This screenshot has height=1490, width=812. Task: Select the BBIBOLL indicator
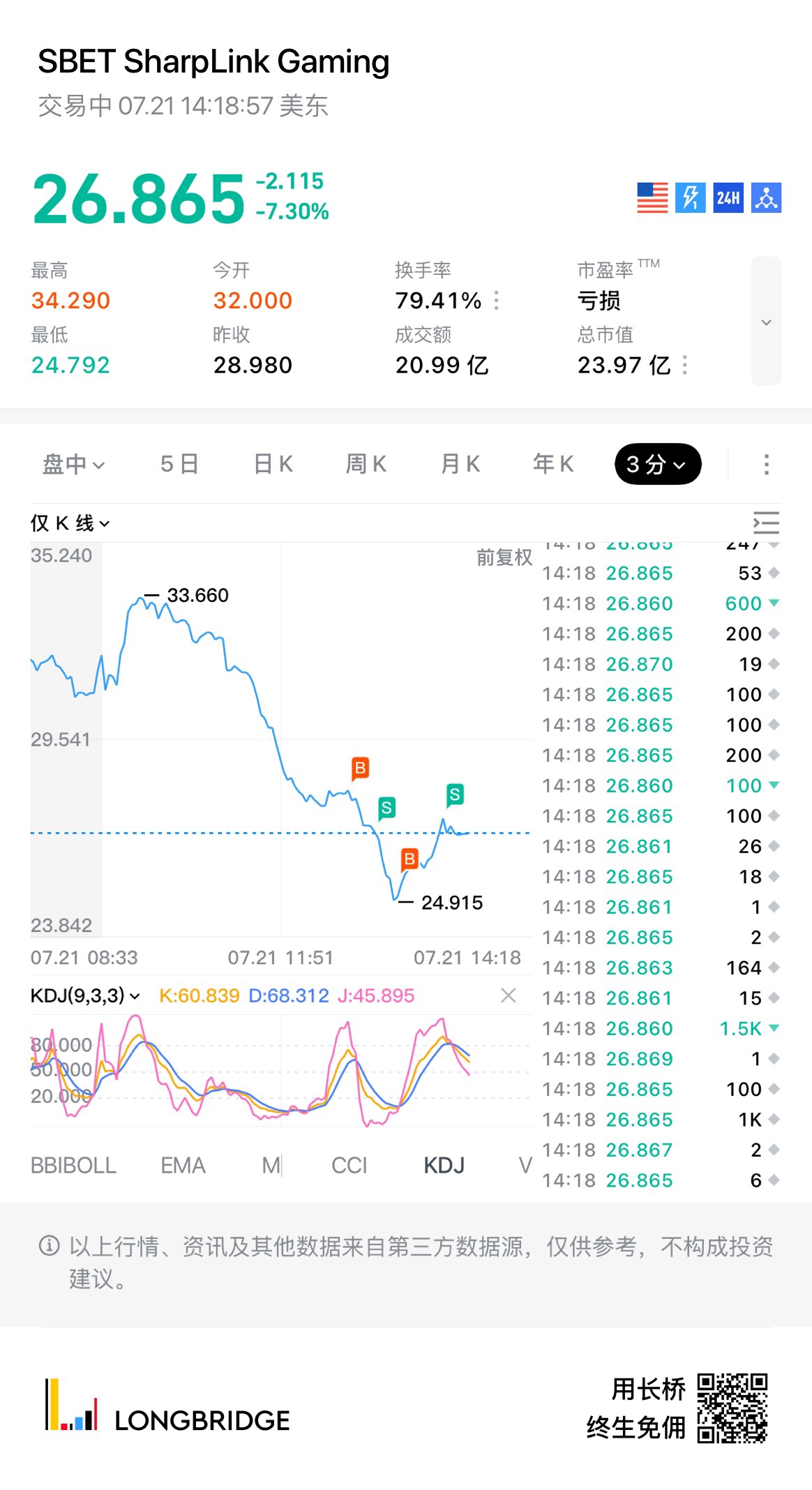point(73,1166)
